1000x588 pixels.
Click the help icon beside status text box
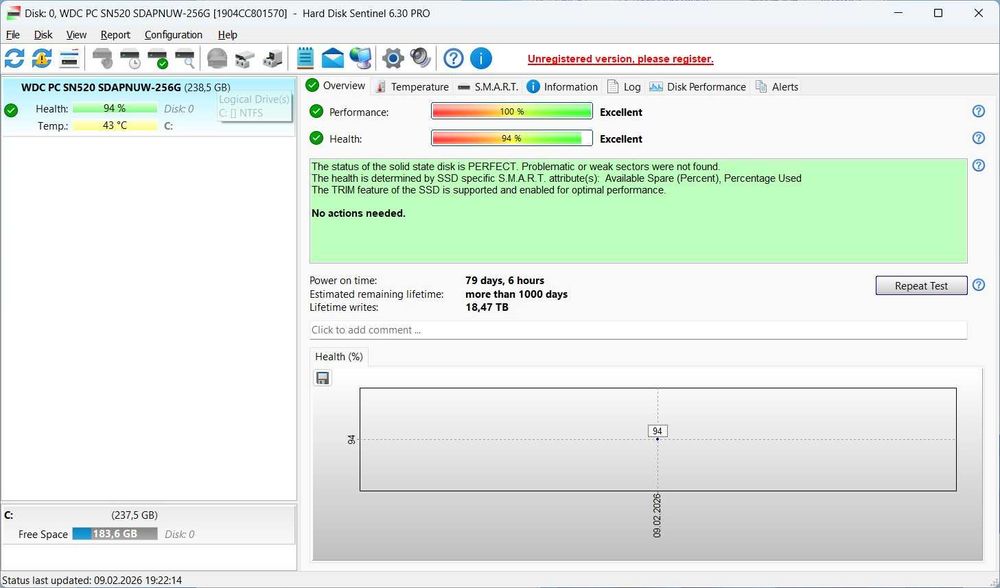tap(978, 165)
